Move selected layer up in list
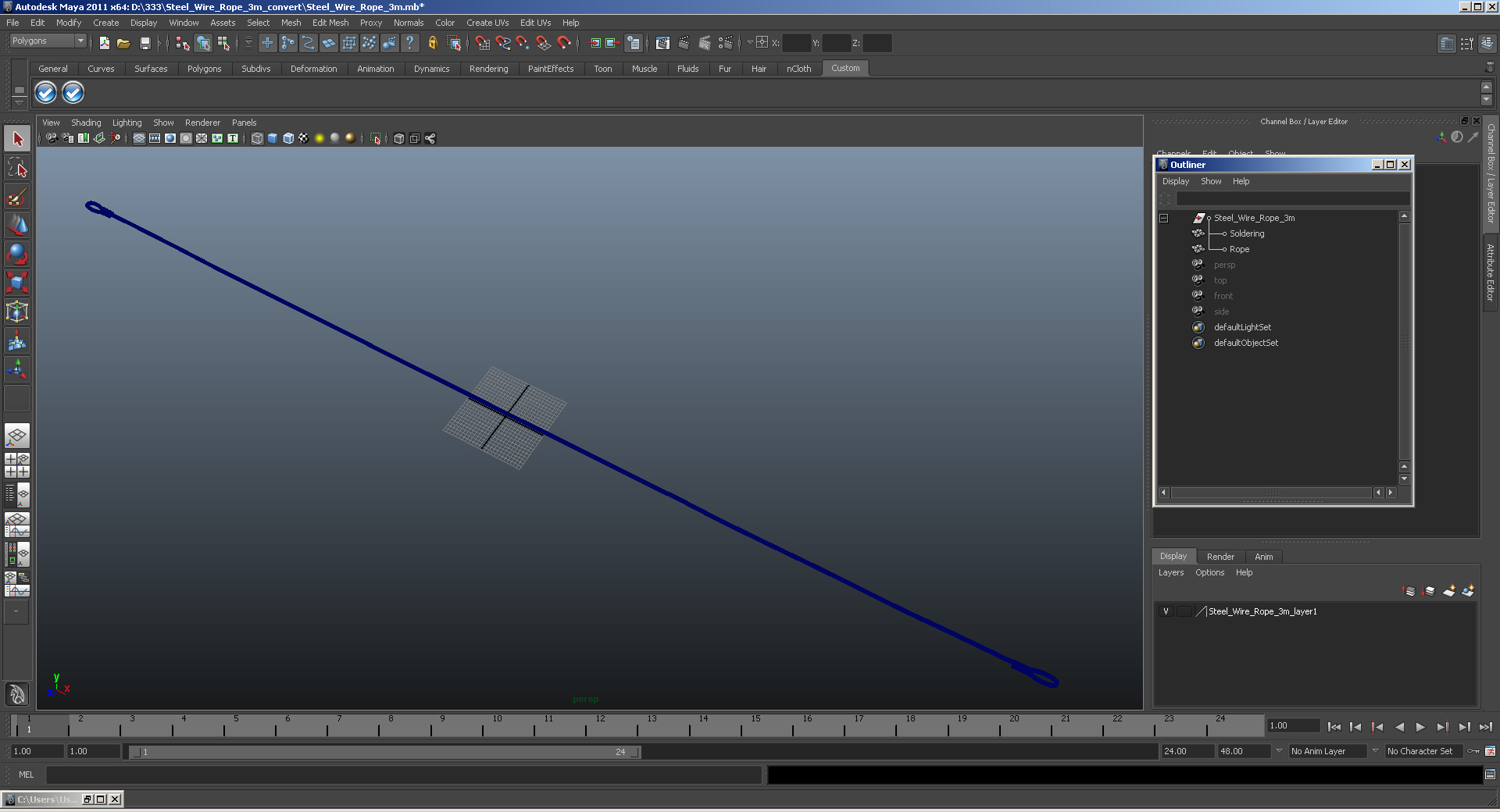 (x=1409, y=591)
